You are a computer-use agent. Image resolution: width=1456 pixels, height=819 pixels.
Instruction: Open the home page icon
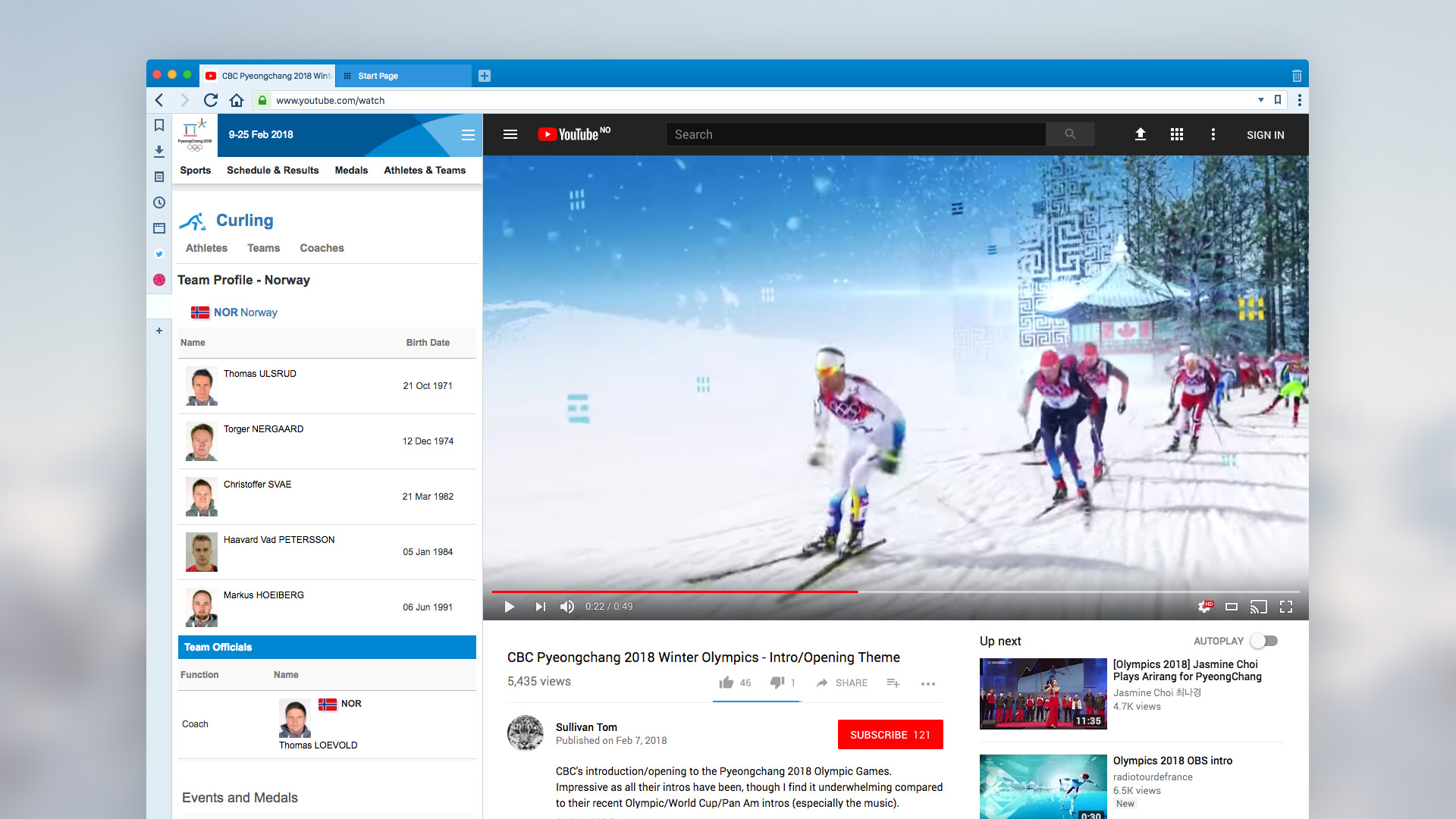(237, 100)
